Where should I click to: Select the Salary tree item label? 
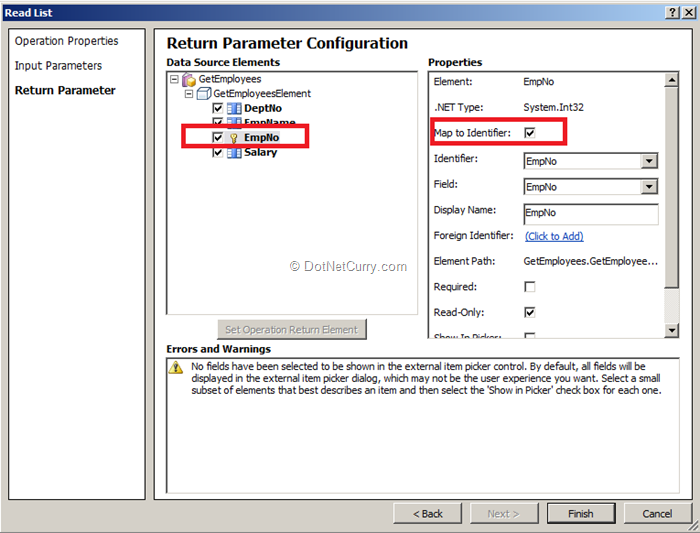coord(261,153)
